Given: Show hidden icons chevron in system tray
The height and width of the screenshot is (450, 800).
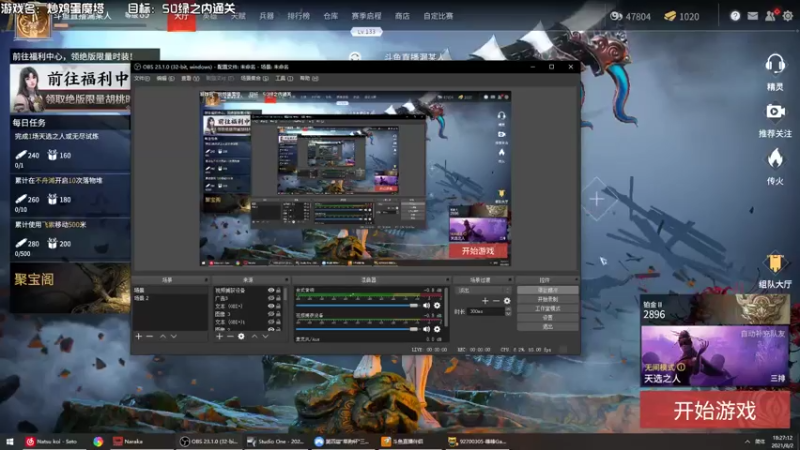Looking at the screenshot, I should coord(747,442).
